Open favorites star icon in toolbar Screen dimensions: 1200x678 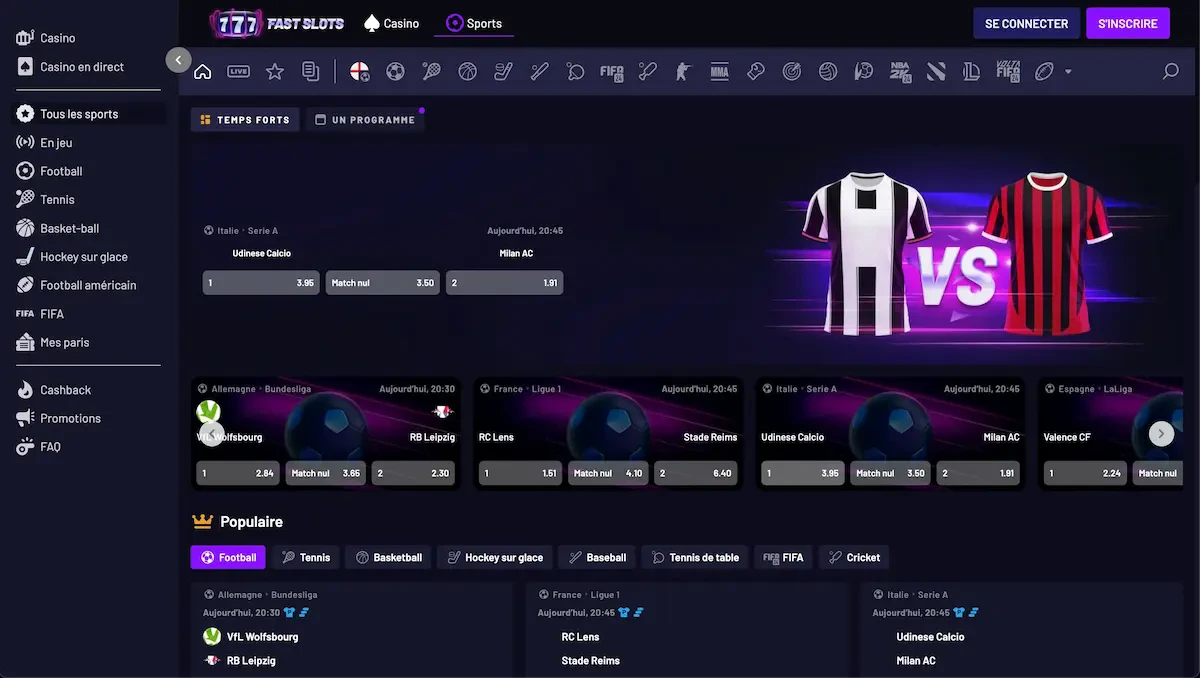pos(274,72)
